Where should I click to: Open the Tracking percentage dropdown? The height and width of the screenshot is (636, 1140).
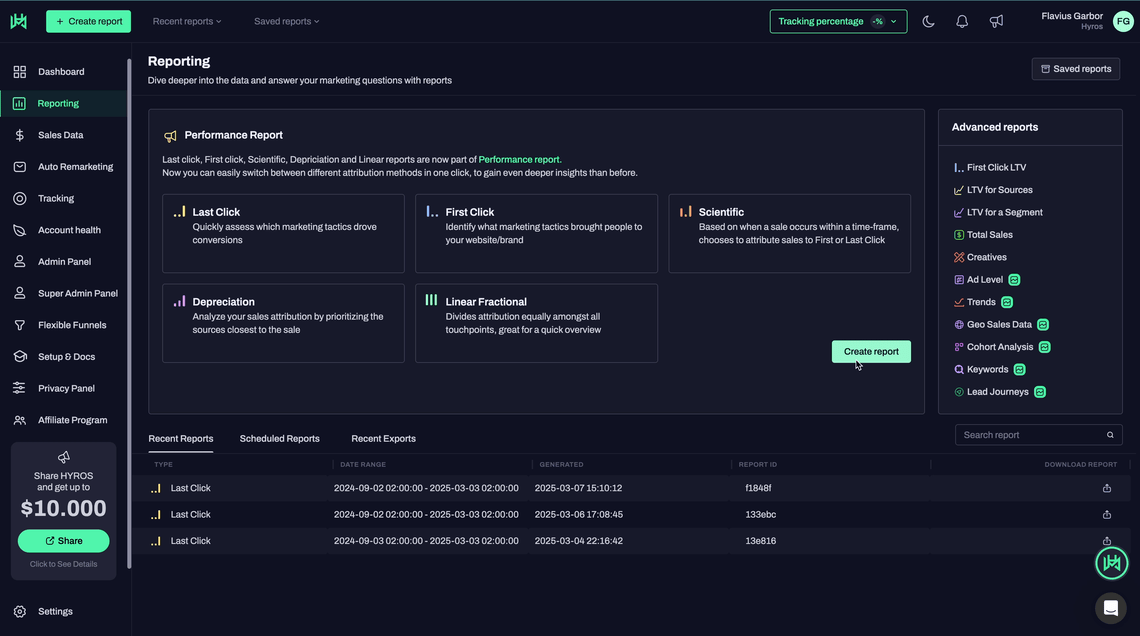(x=838, y=21)
